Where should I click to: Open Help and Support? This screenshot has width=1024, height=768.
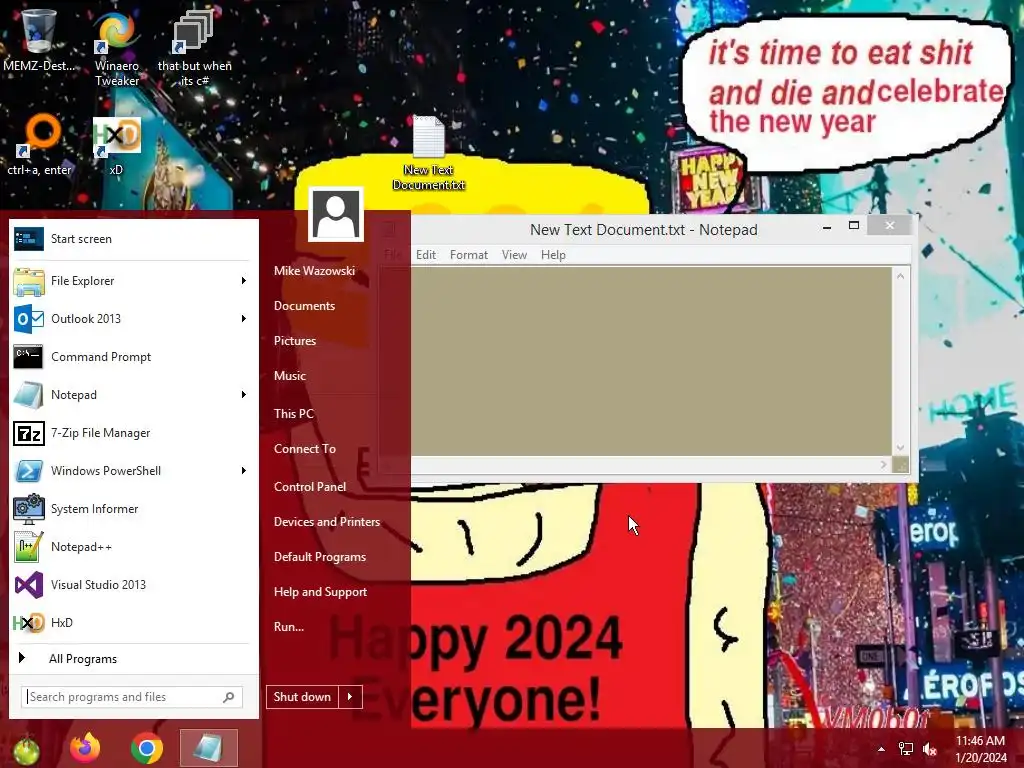(x=320, y=592)
